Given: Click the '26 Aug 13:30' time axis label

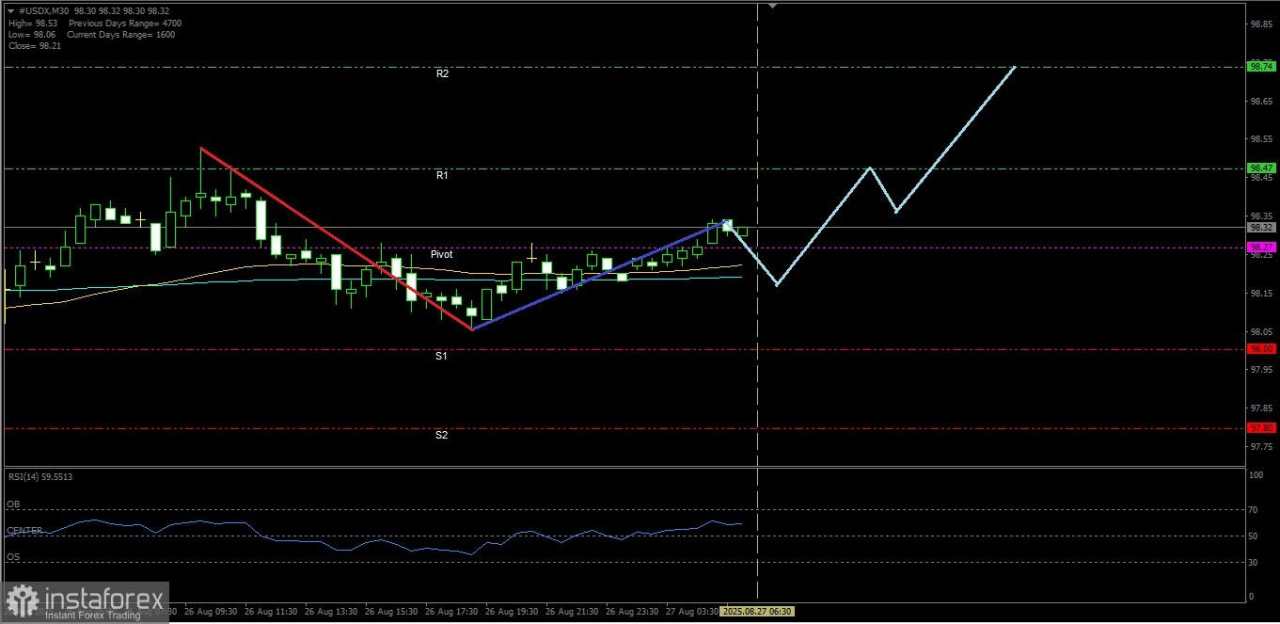Looking at the screenshot, I should click(333, 610).
